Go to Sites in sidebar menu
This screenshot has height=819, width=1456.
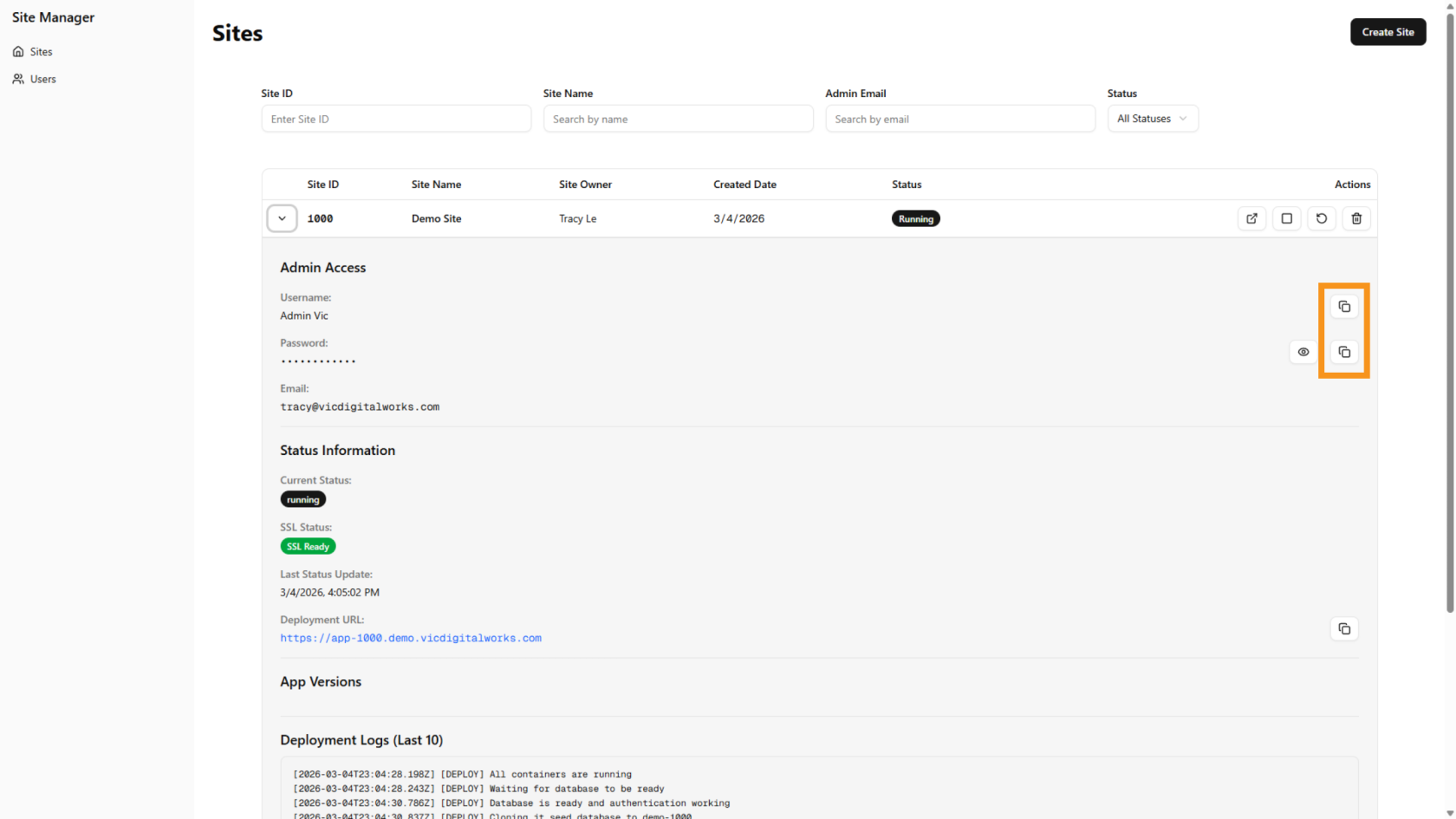41,52
